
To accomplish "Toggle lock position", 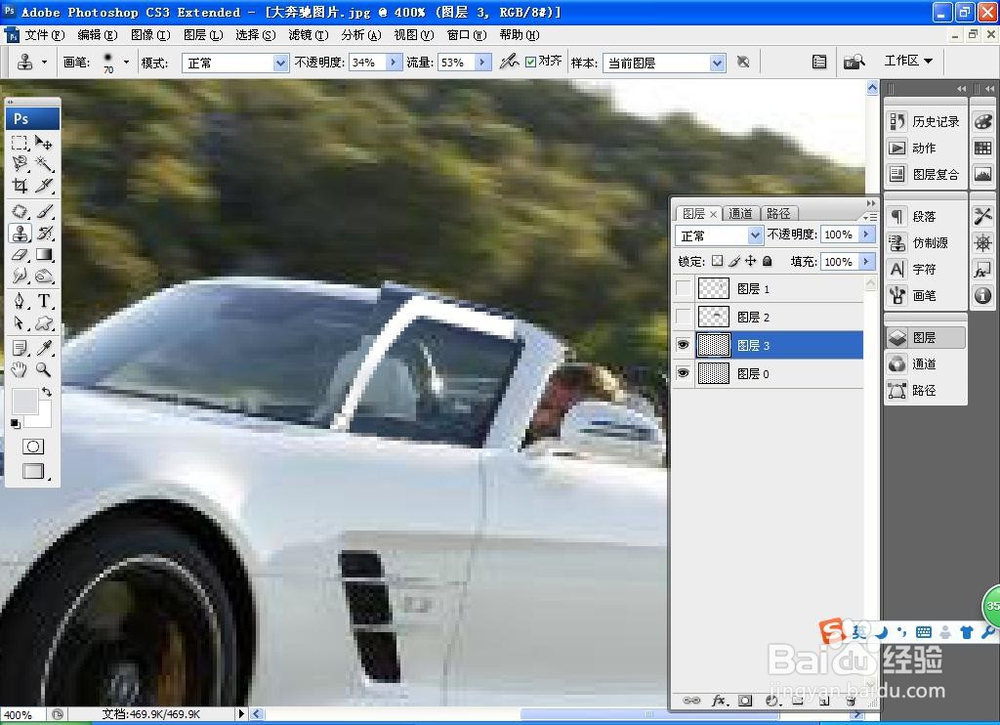I will (751, 261).
